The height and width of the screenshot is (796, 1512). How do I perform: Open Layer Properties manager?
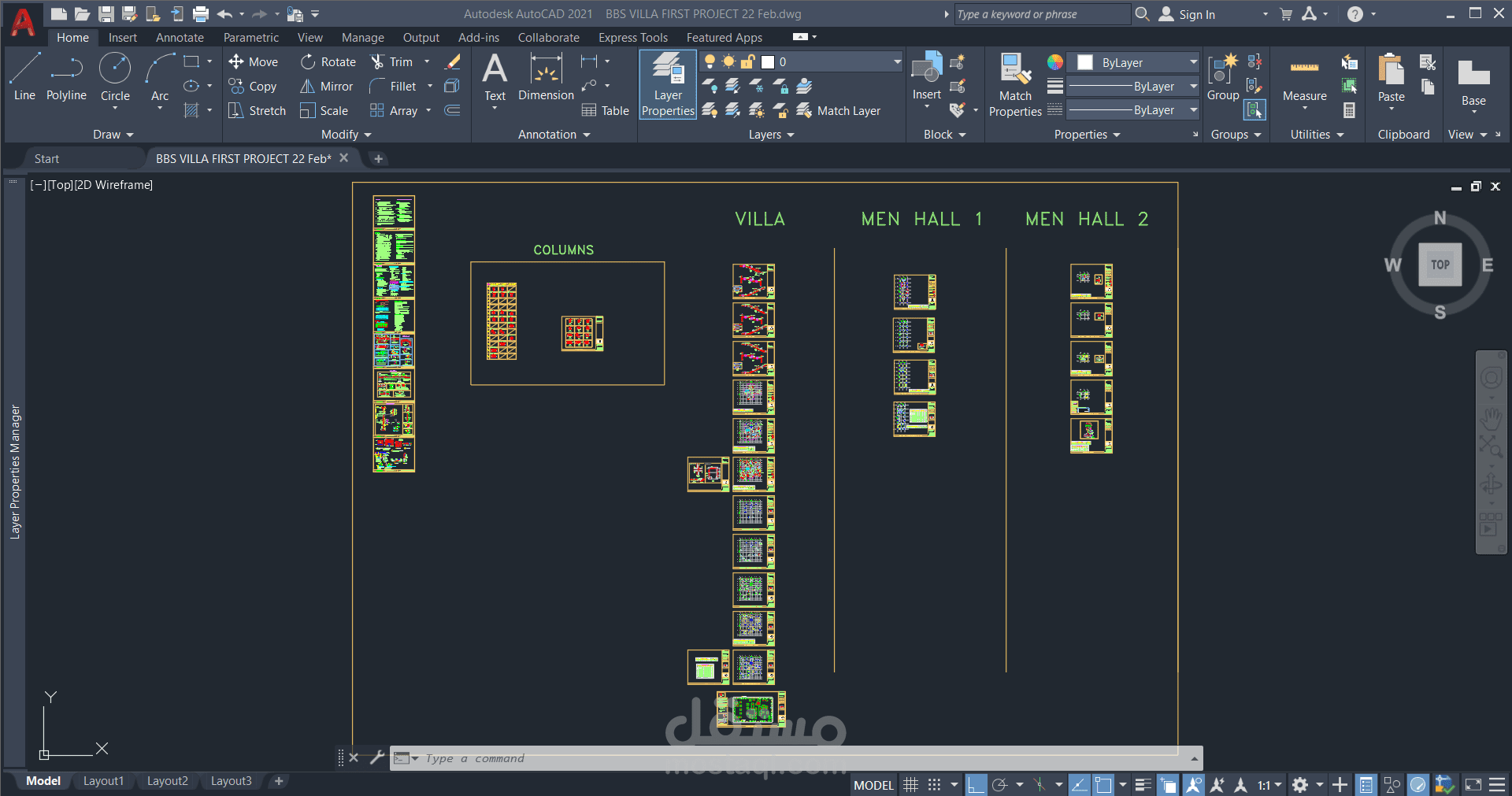click(668, 85)
